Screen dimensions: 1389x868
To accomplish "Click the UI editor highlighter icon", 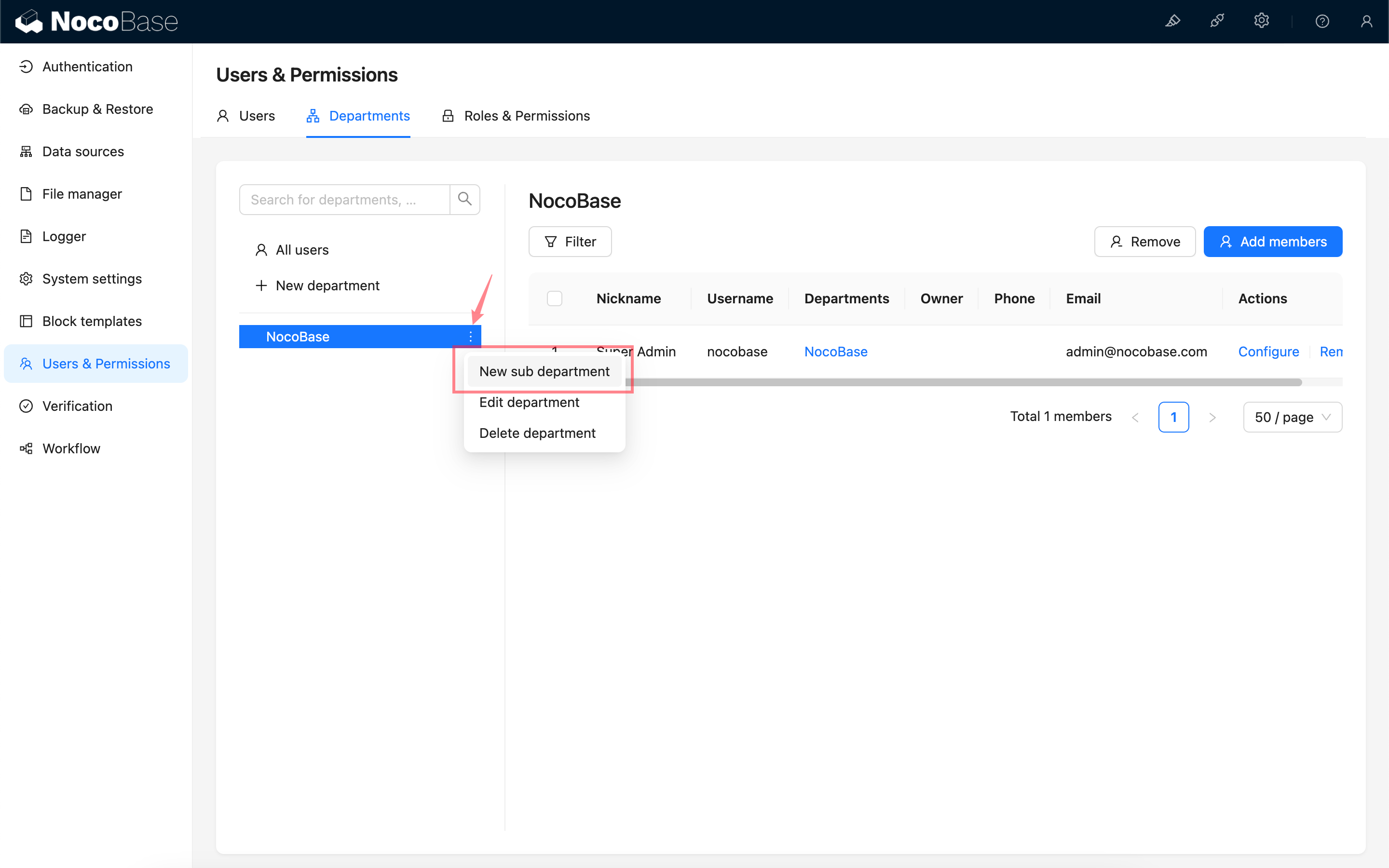I will pos(1172,21).
